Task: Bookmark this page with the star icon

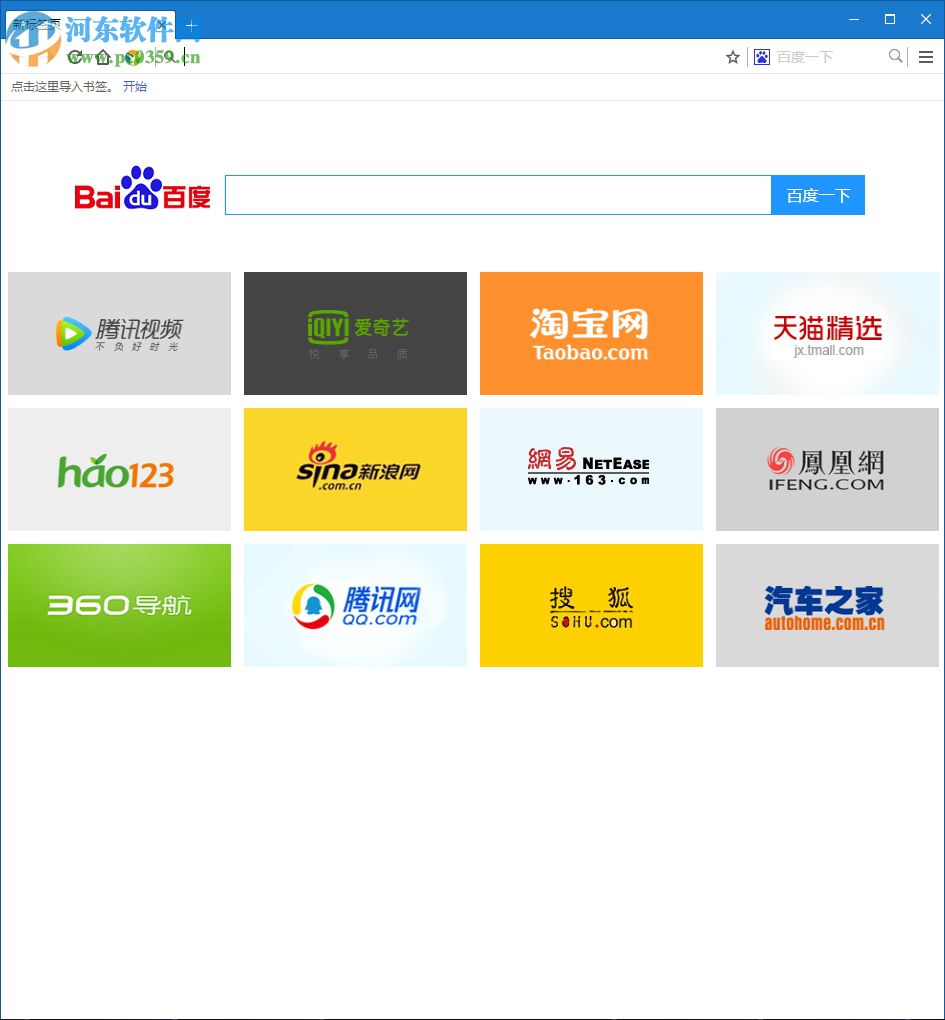Action: pyautogui.click(x=733, y=57)
